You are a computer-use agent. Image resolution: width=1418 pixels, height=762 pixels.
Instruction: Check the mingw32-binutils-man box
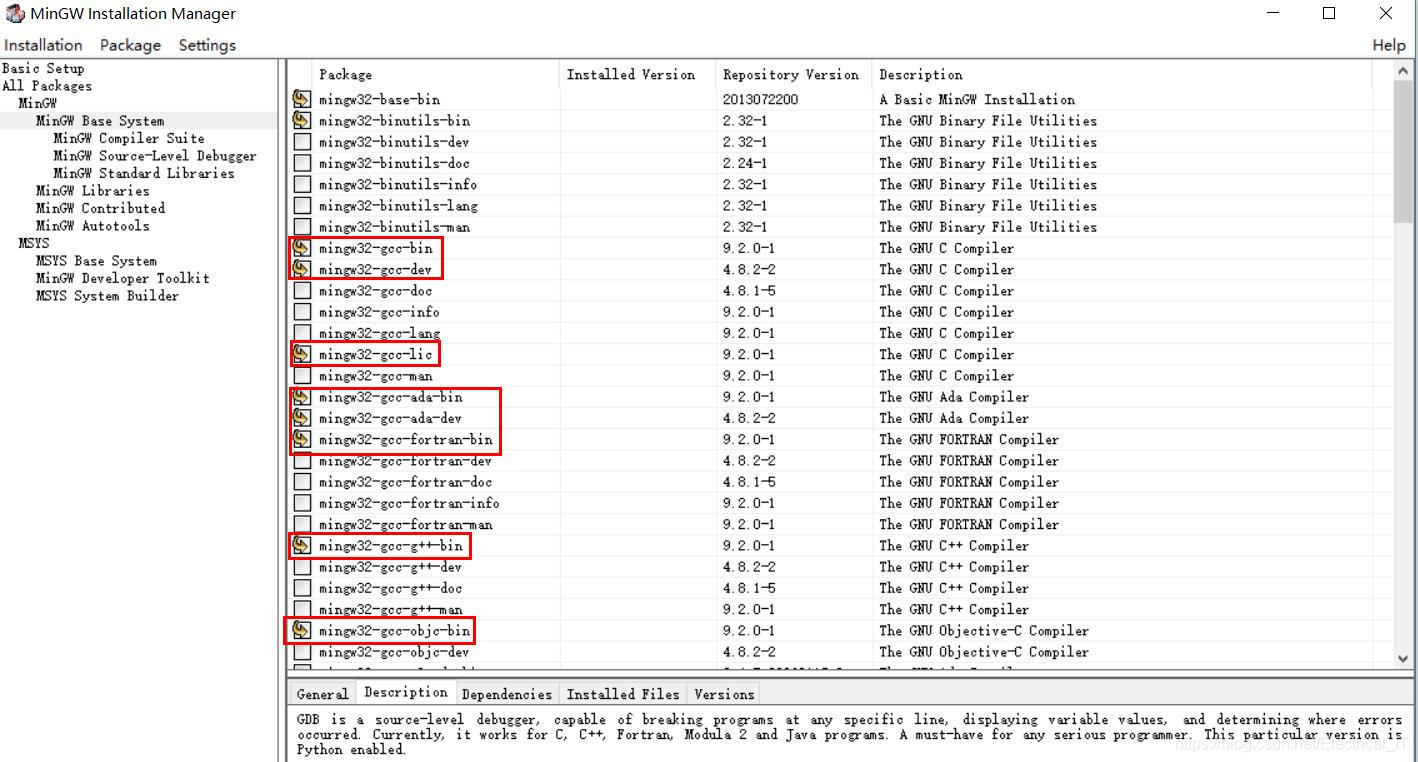(x=302, y=227)
